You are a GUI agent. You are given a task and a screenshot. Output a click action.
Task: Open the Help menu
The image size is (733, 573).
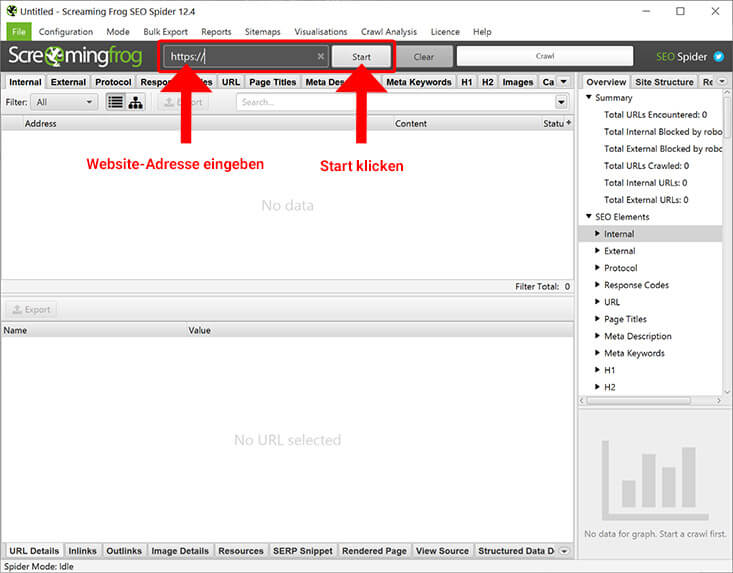(482, 32)
